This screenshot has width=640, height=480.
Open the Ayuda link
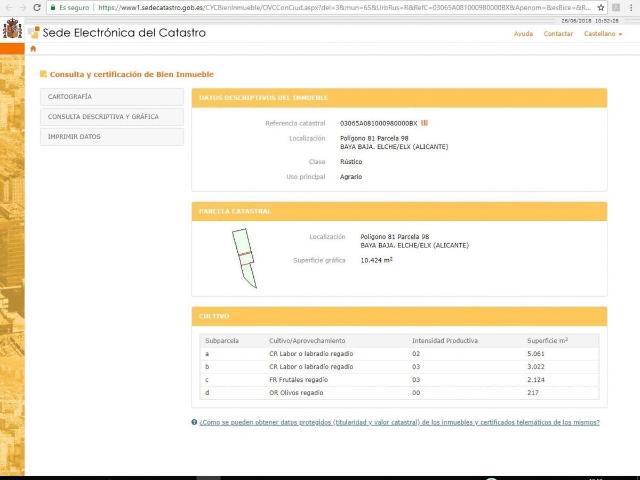click(x=523, y=34)
